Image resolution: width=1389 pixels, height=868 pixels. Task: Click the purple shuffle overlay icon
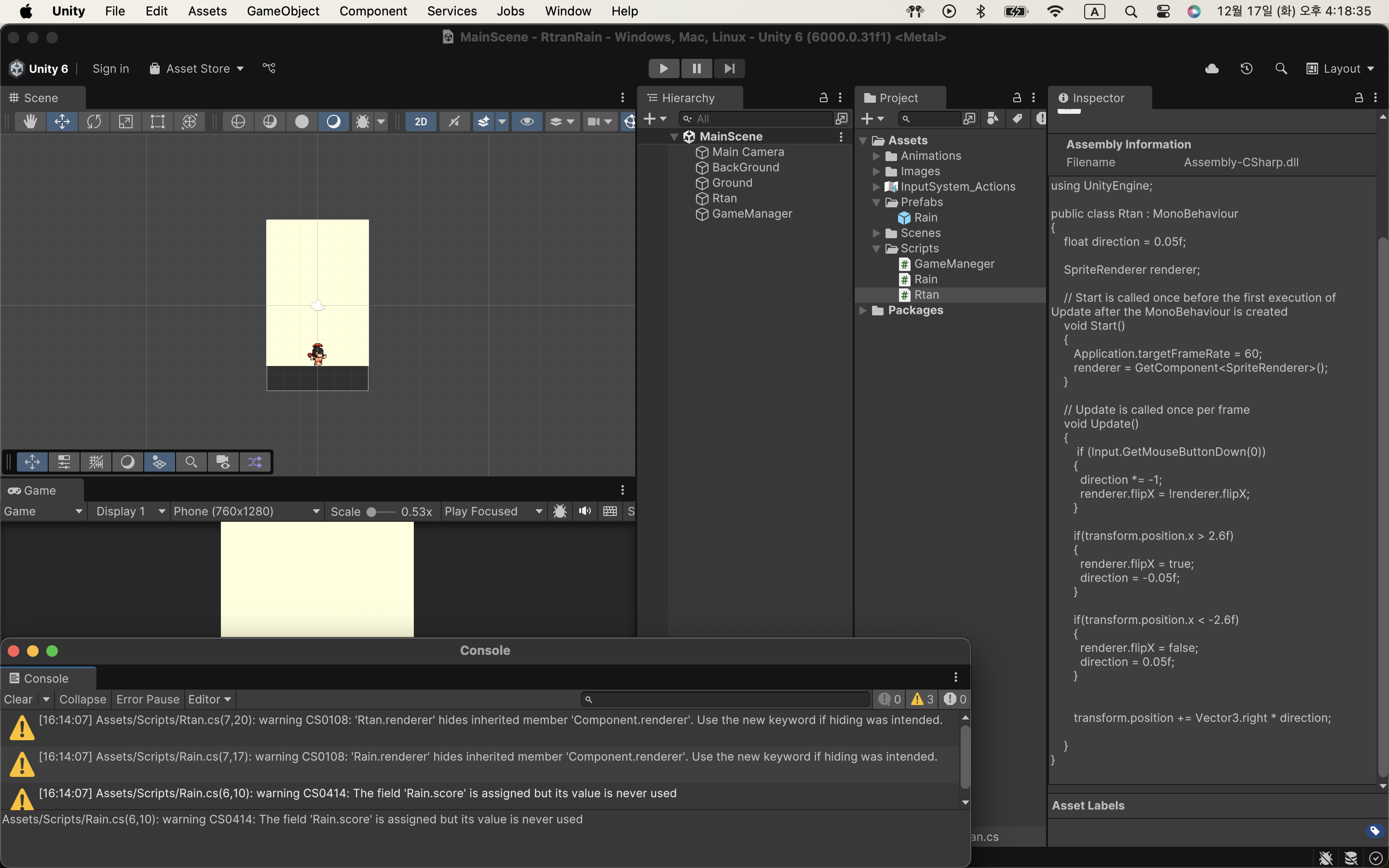point(255,461)
